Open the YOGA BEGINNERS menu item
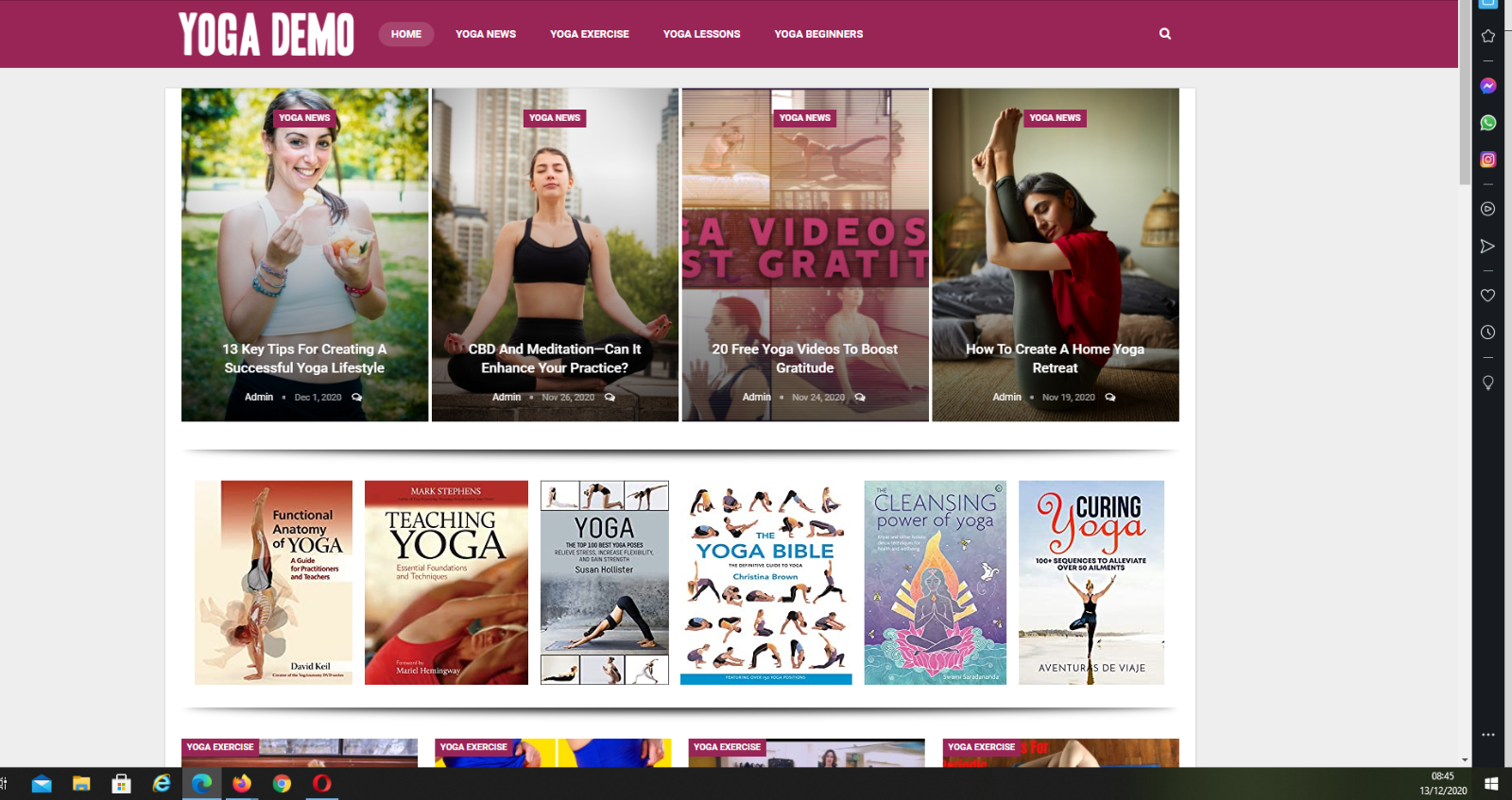1512x800 pixels. (x=819, y=34)
